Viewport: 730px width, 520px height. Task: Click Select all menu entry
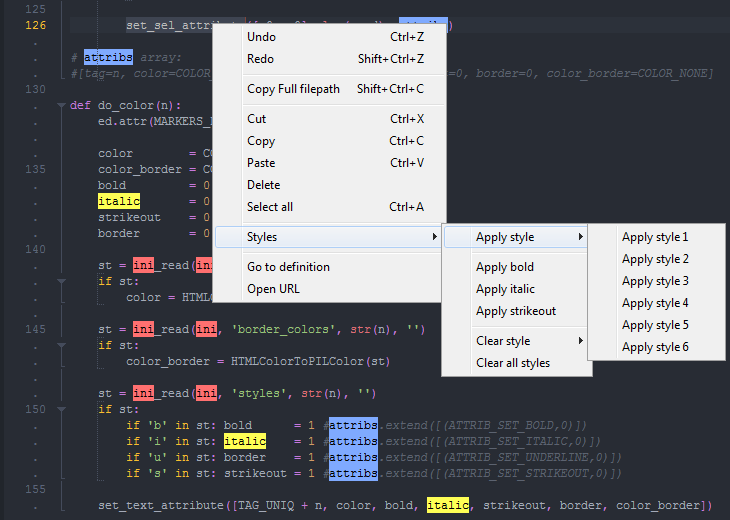tap(270, 207)
